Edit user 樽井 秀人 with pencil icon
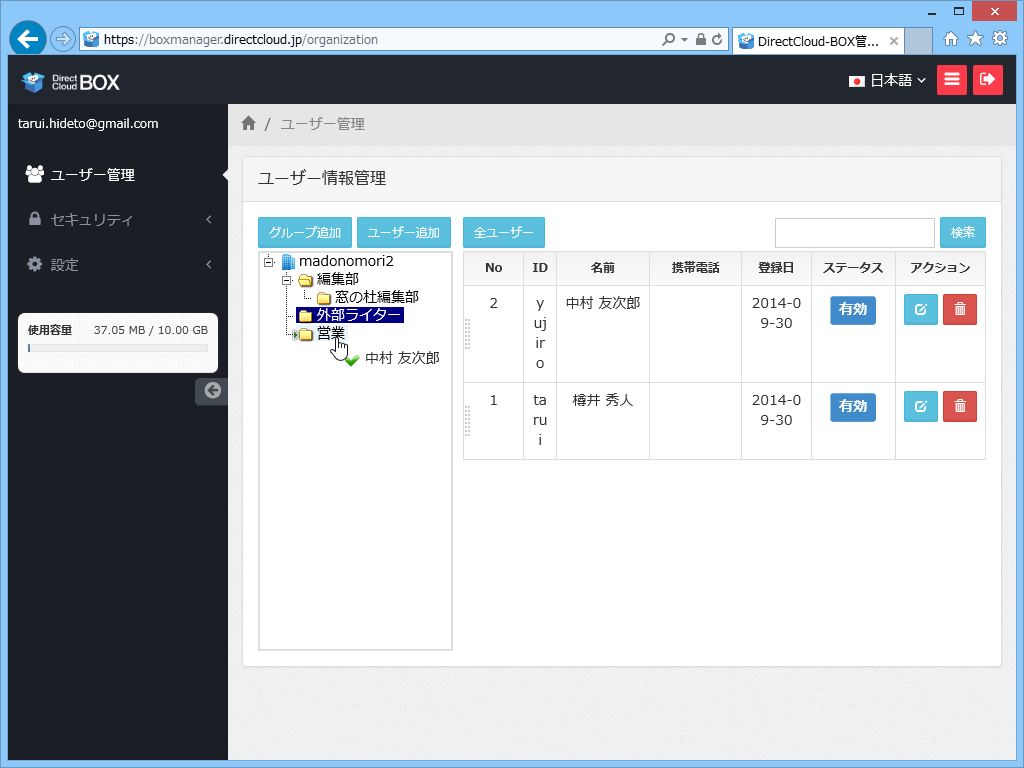Viewport: 1024px width, 768px height. pyautogui.click(x=921, y=406)
